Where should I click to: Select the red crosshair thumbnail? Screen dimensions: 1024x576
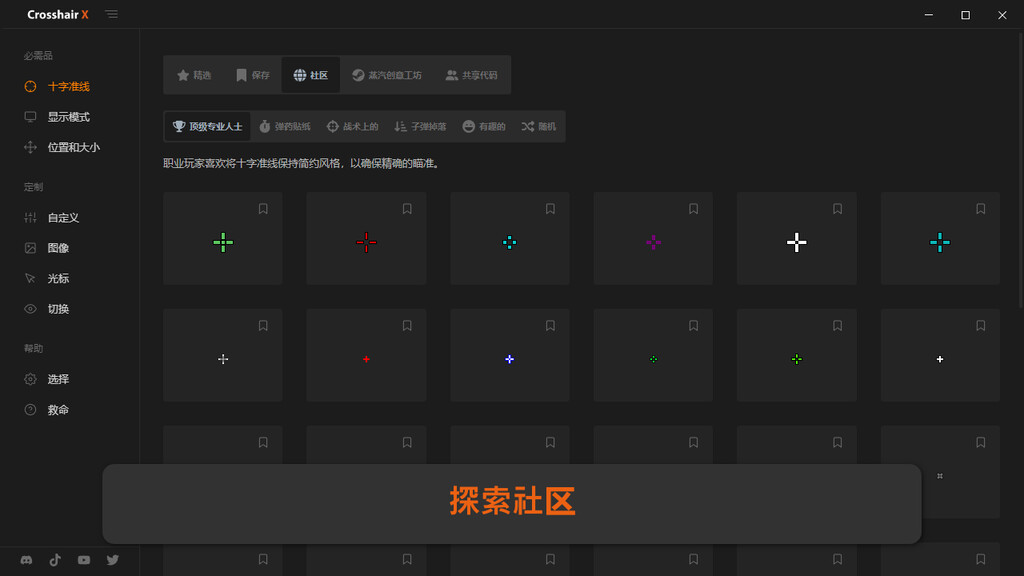click(366, 242)
